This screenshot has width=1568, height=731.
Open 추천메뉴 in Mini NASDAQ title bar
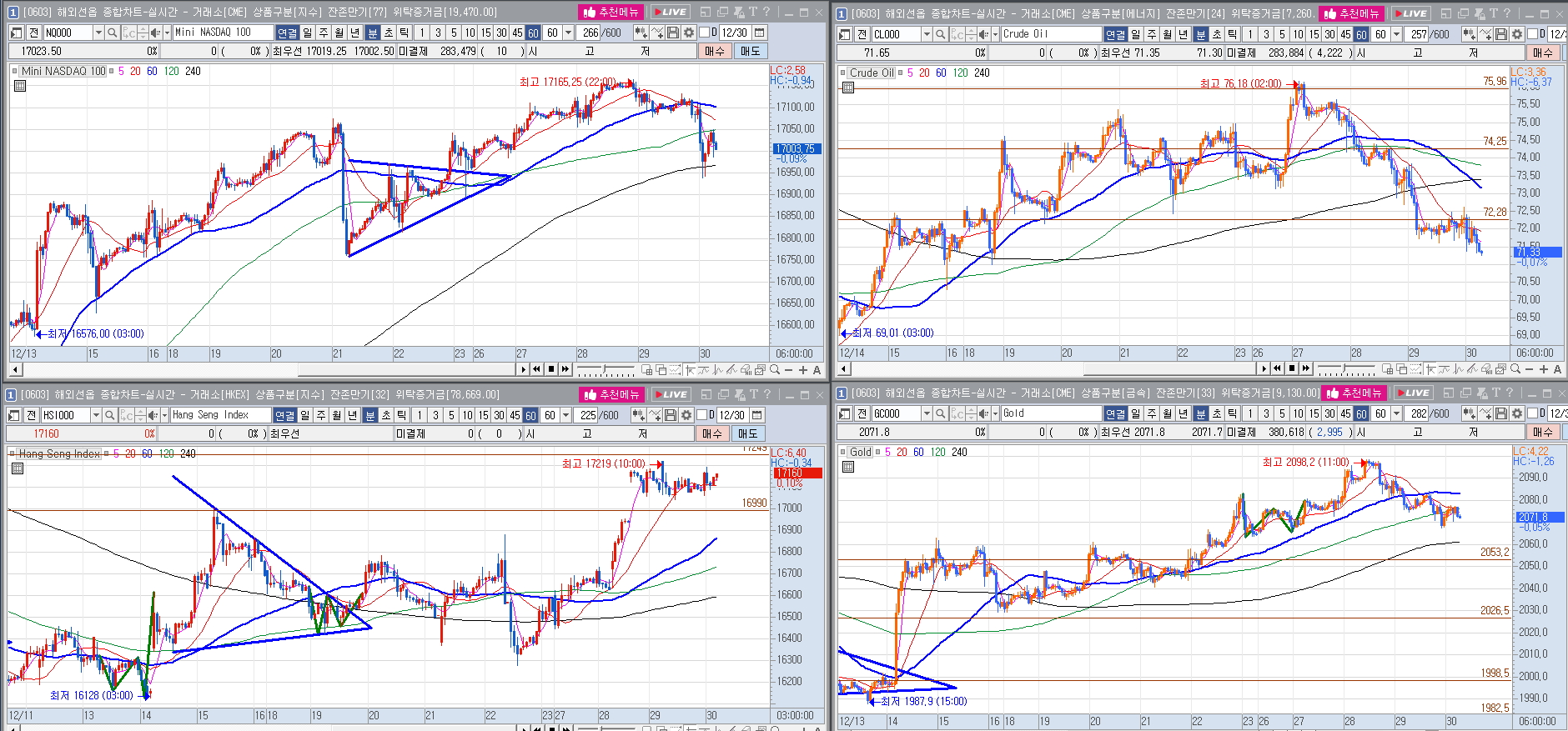pyautogui.click(x=611, y=12)
